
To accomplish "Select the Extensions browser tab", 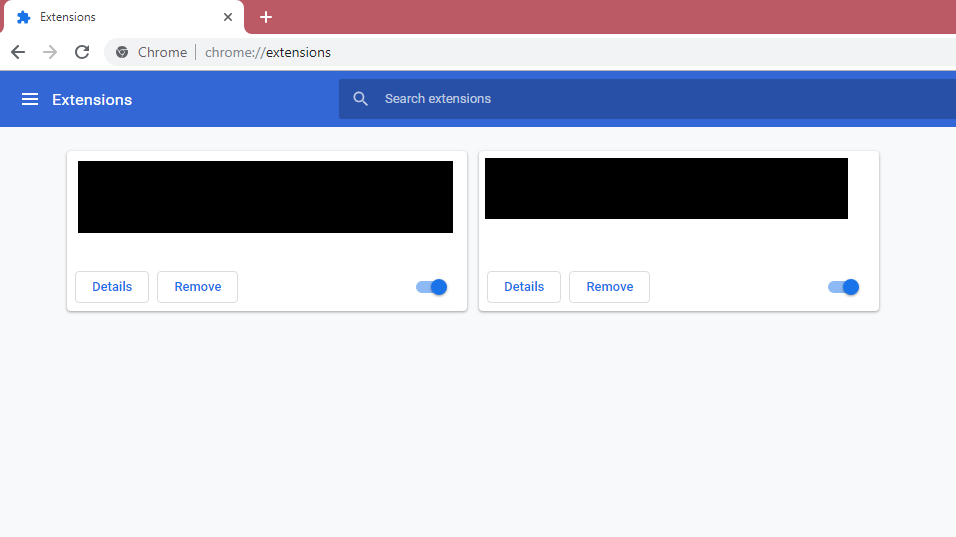I will tap(124, 17).
